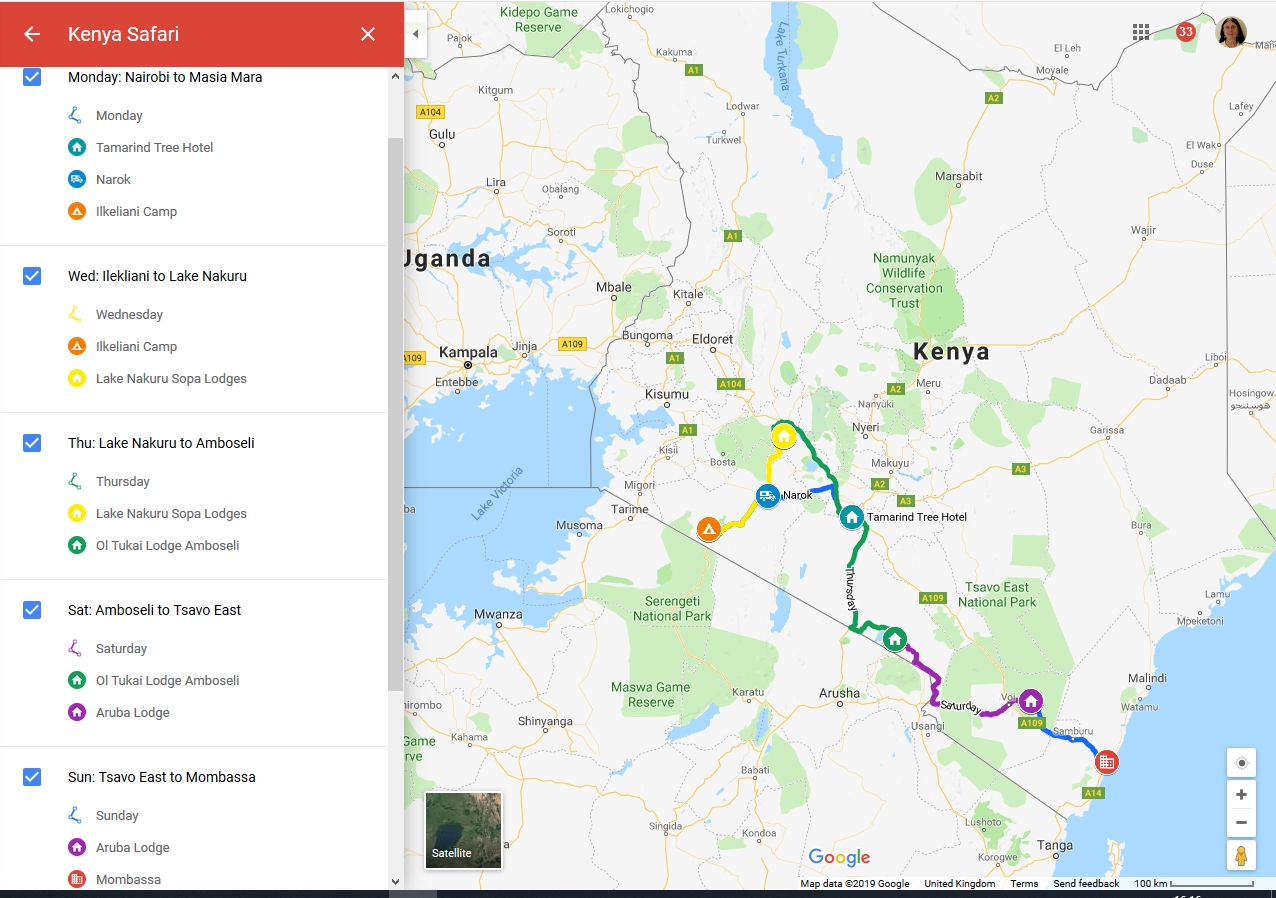This screenshot has height=898, width=1276.
Task: Click the layer title "Monday: Nairobi to Masia Mara"
Action: [165, 77]
